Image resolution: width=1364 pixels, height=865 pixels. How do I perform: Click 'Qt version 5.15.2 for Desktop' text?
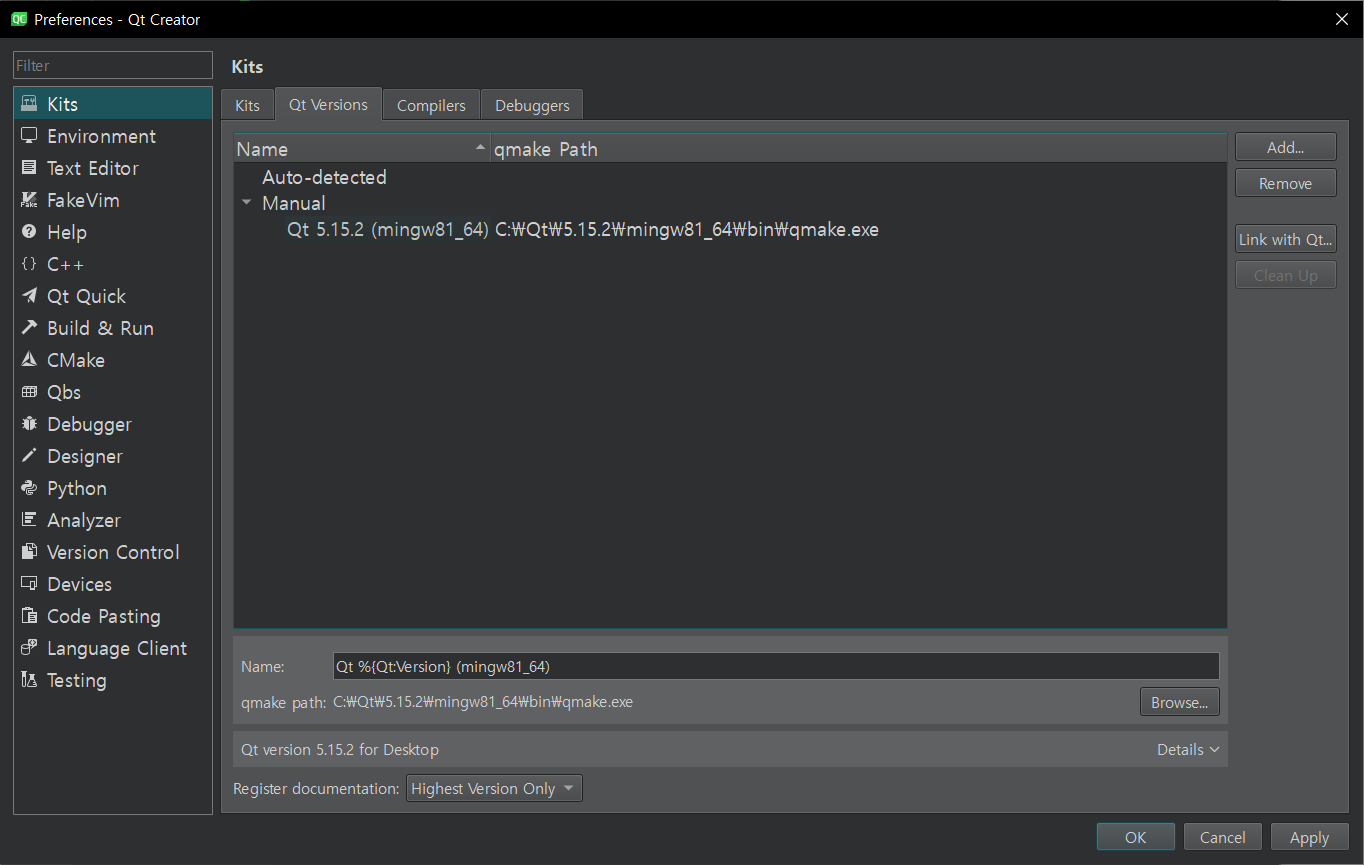tap(340, 750)
